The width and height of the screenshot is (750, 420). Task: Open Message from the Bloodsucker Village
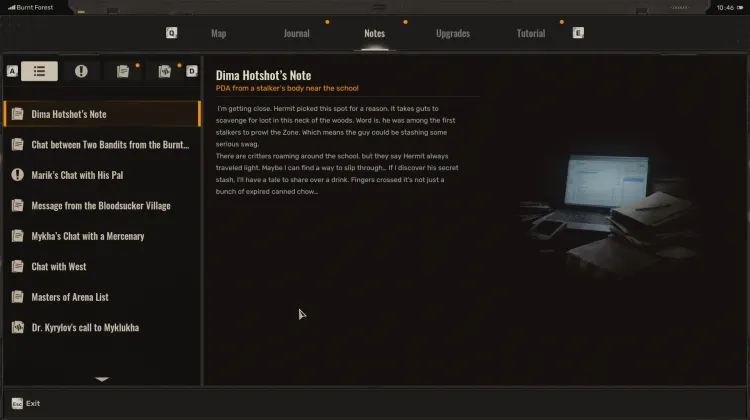click(x=102, y=206)
